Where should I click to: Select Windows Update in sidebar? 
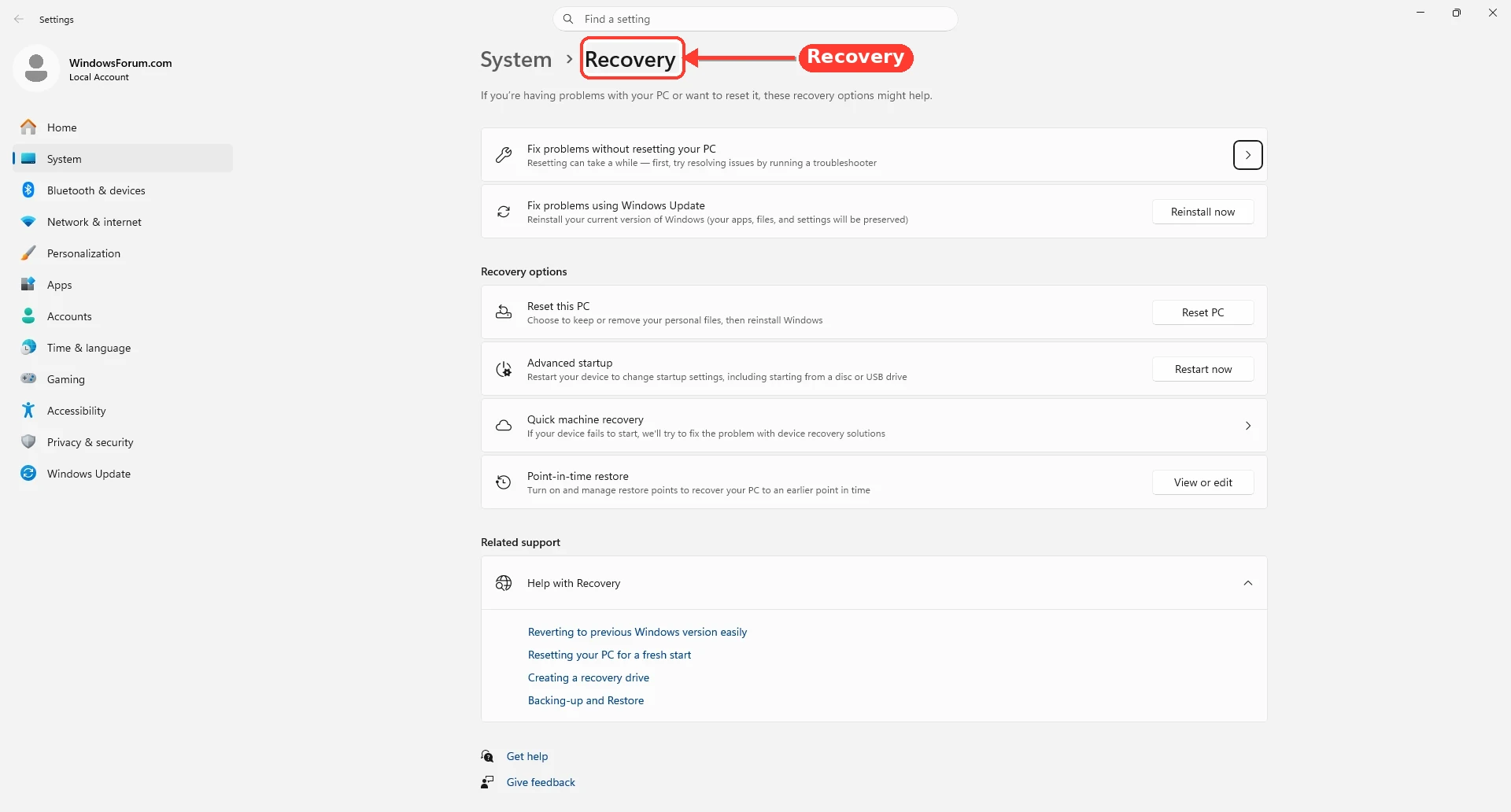click(123, 473)
